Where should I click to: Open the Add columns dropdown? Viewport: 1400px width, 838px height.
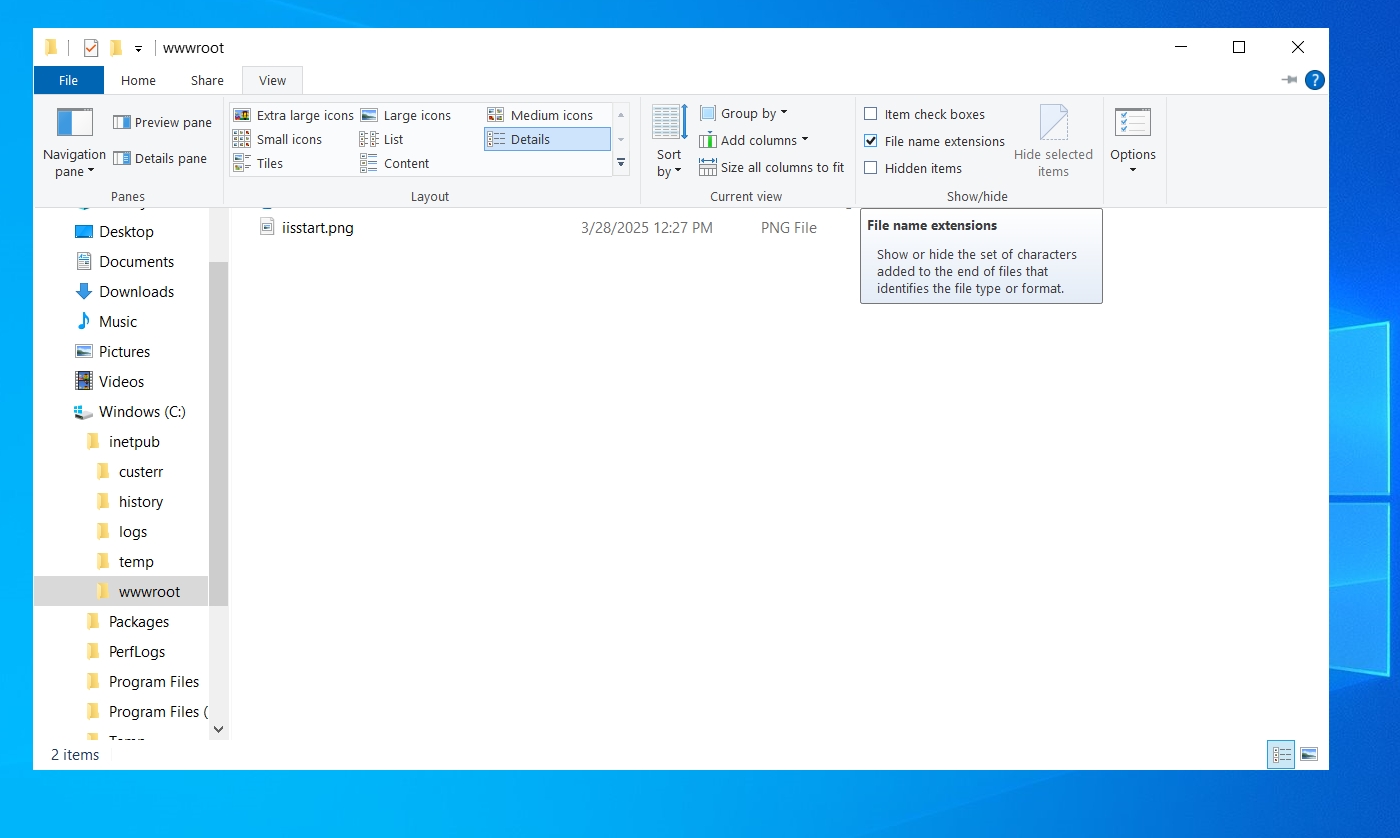[754, 140]
